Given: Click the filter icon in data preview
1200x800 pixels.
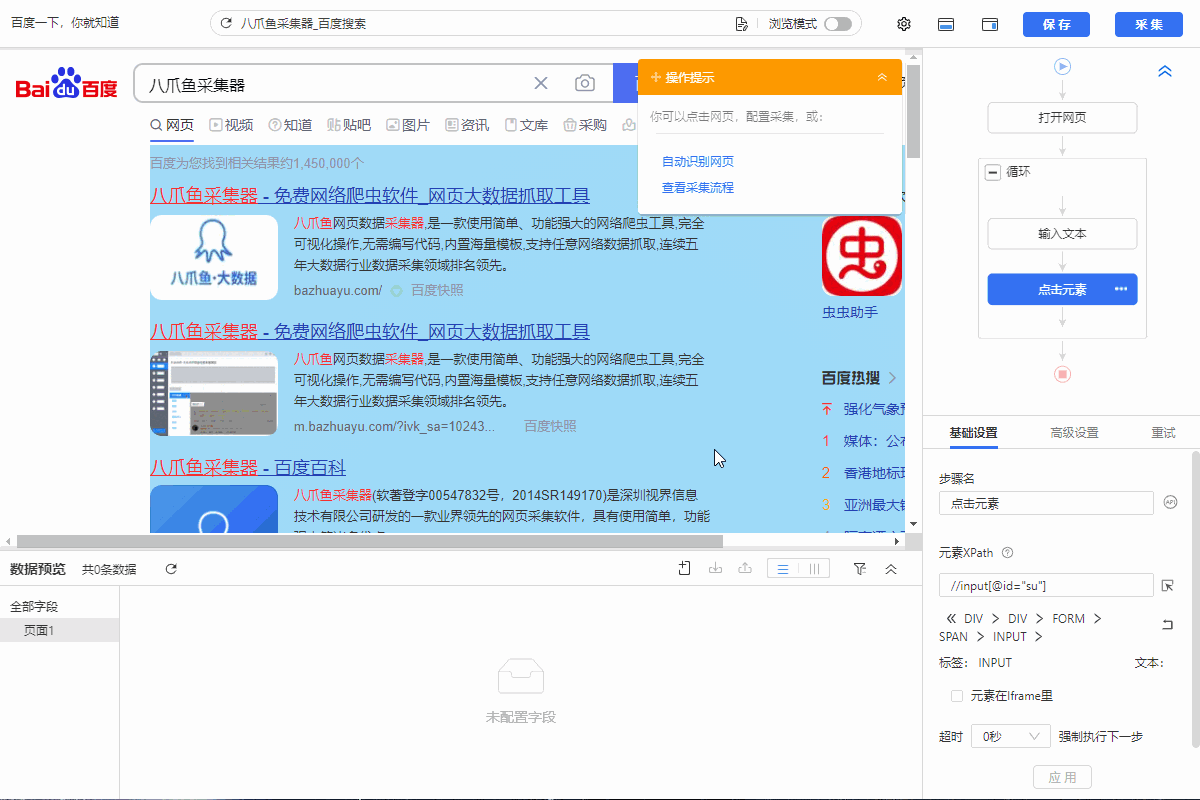Looking at the screenshot, I should tap(860, 569).
